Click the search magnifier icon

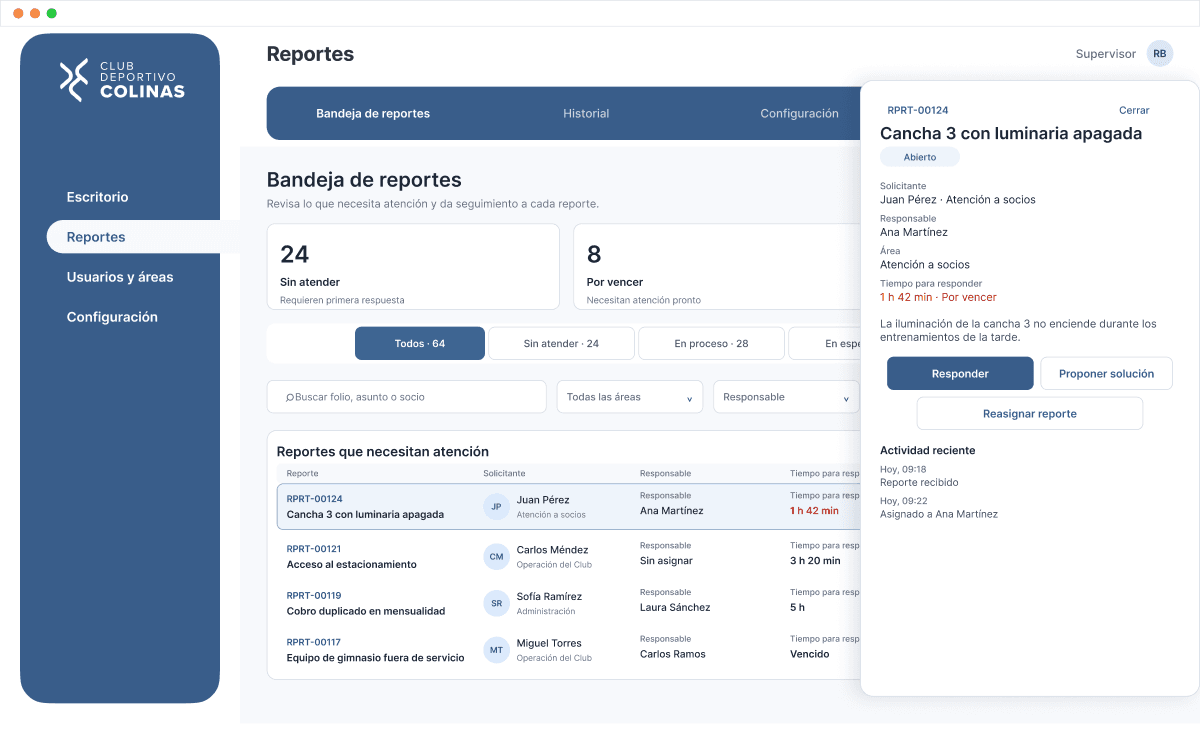pyautogui.click(x=290, y=397)
